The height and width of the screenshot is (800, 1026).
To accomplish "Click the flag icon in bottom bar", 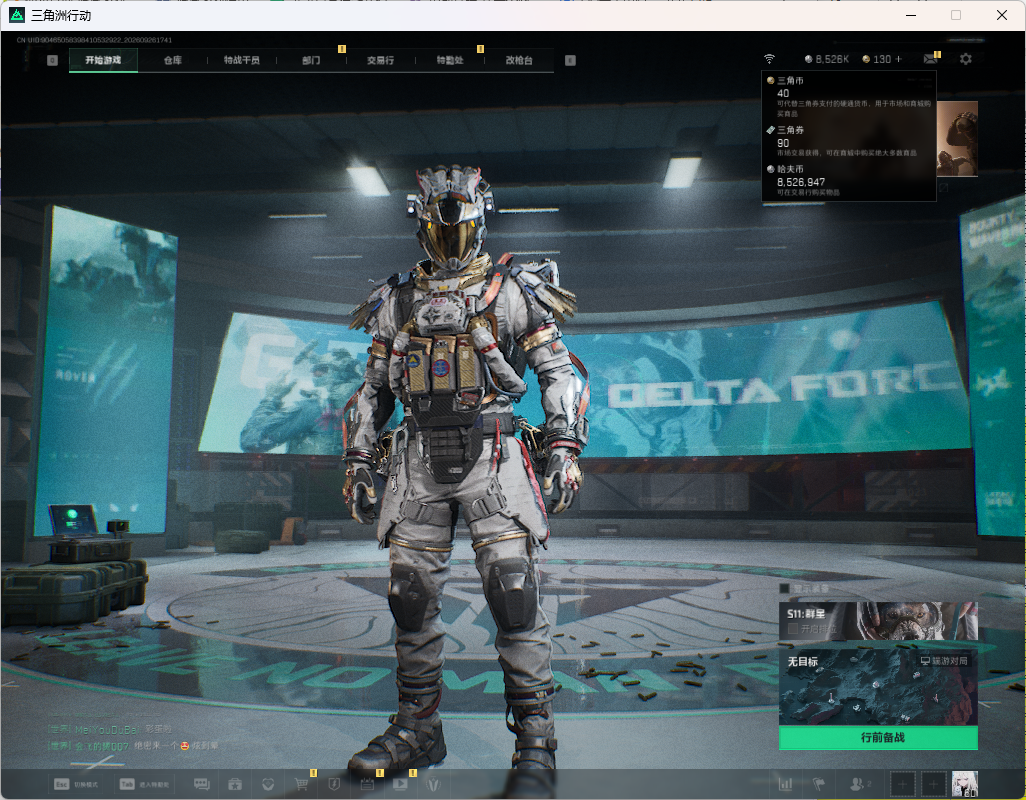I will click(x=819, y=784).
